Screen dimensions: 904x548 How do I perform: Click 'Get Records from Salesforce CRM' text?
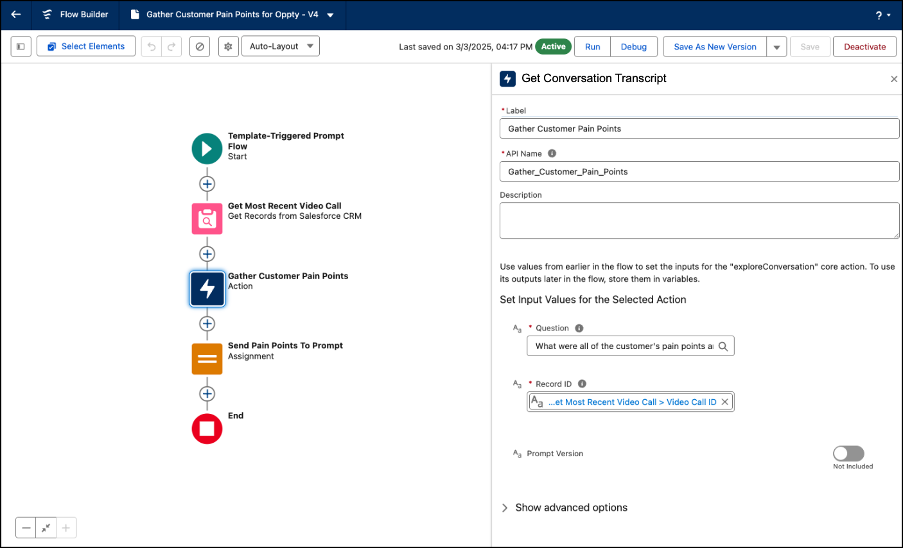tap(295, 216)
